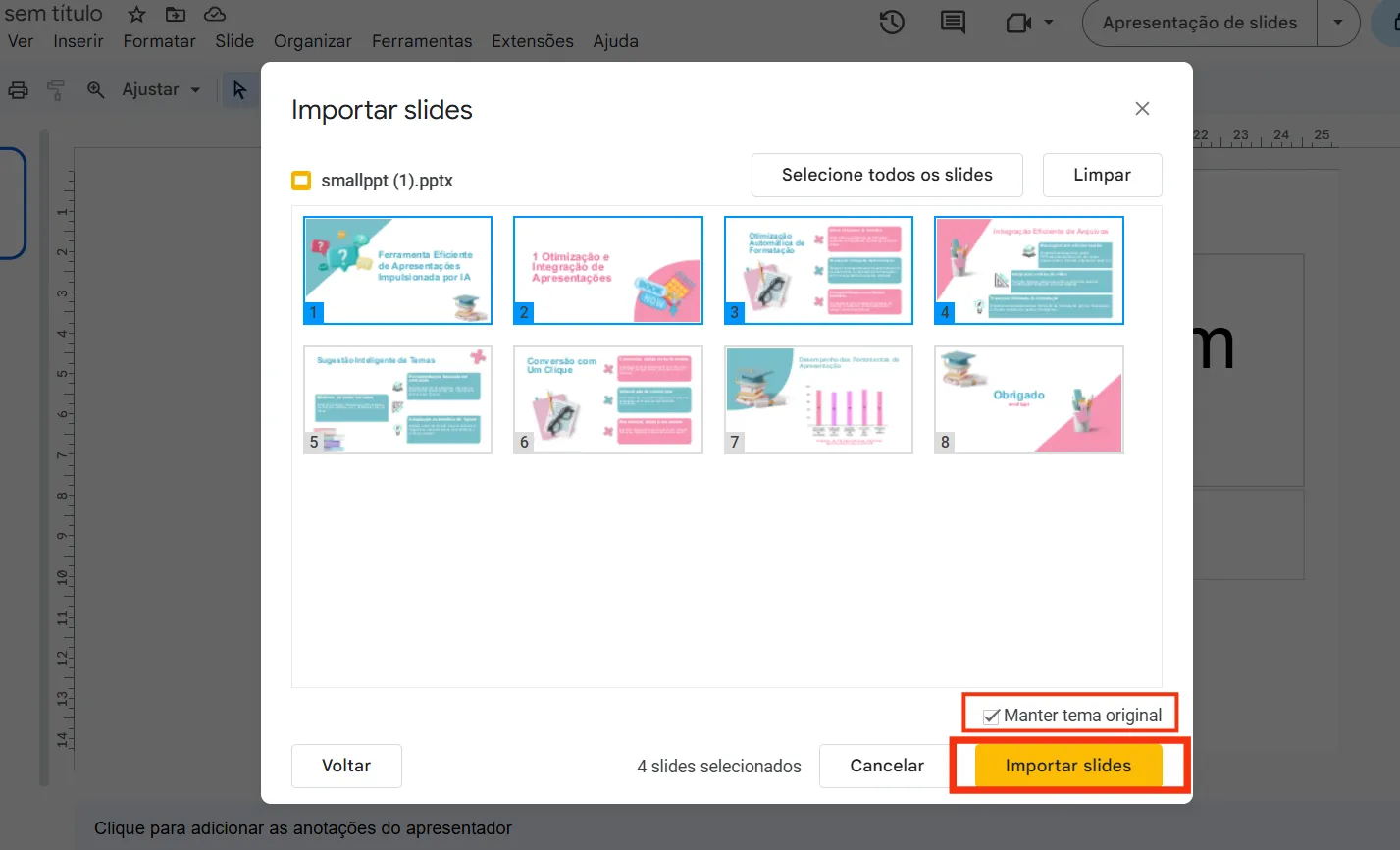The width and height of the screenshot is (1400, 850).
Task: Open the print icon in the toolbar
Action: click(18, 88)
